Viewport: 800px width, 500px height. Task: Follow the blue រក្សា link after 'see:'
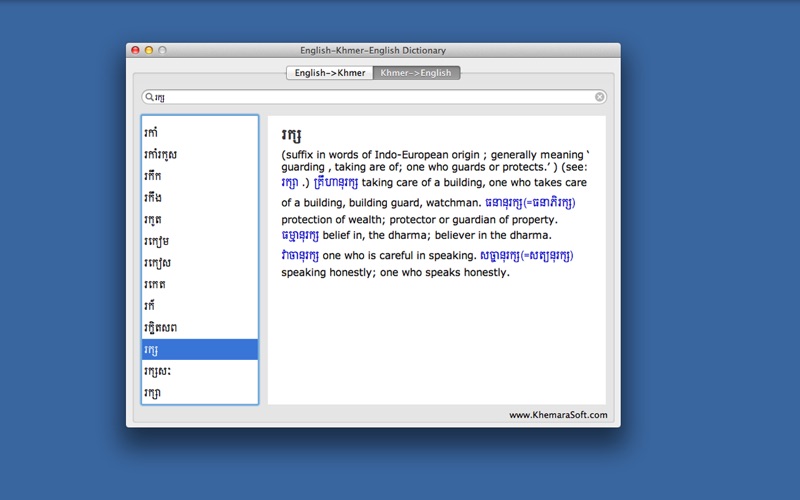pos(289,183)
